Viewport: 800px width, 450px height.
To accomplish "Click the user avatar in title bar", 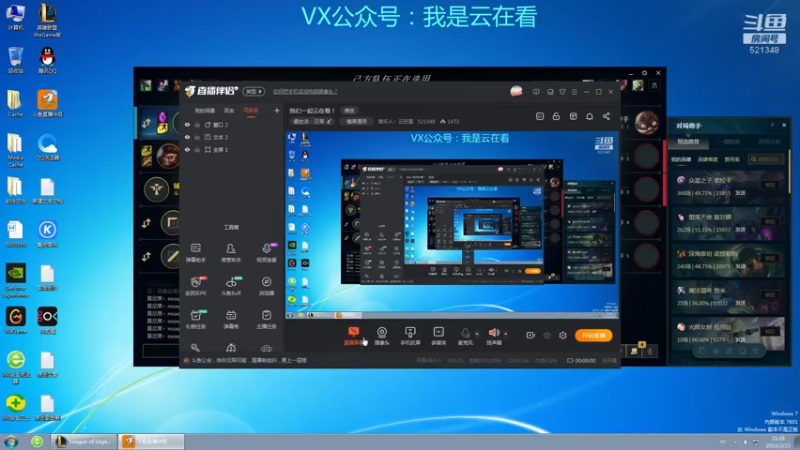I will tap(516, 91).
